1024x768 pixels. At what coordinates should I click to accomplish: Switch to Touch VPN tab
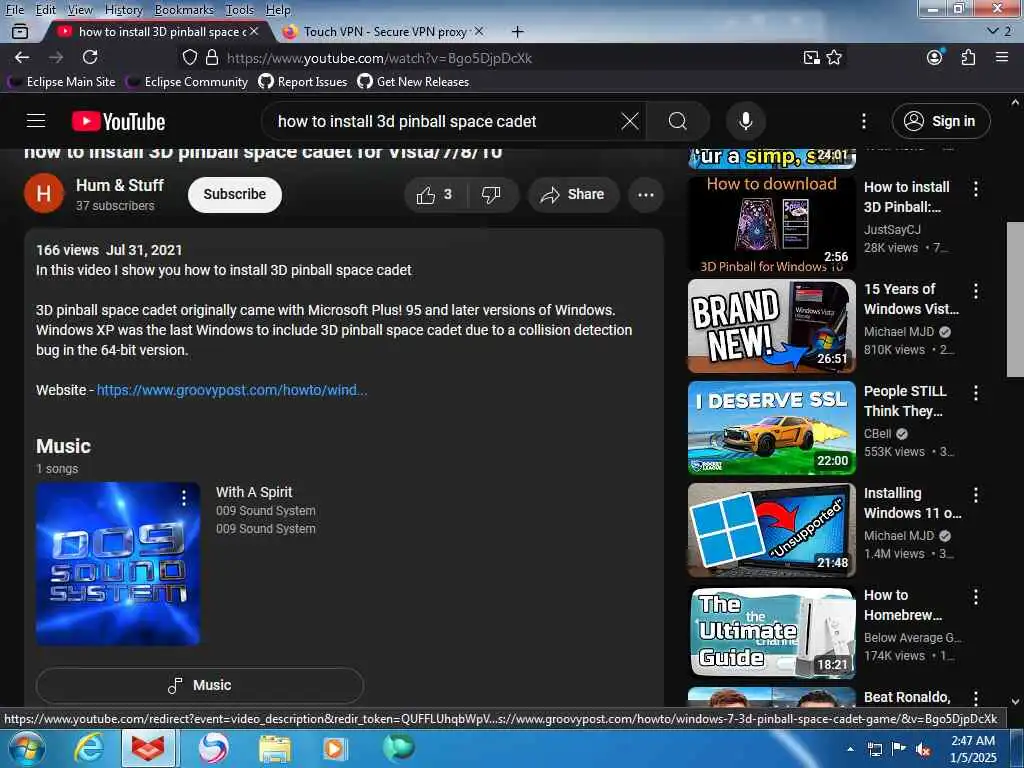coord(385,31)
